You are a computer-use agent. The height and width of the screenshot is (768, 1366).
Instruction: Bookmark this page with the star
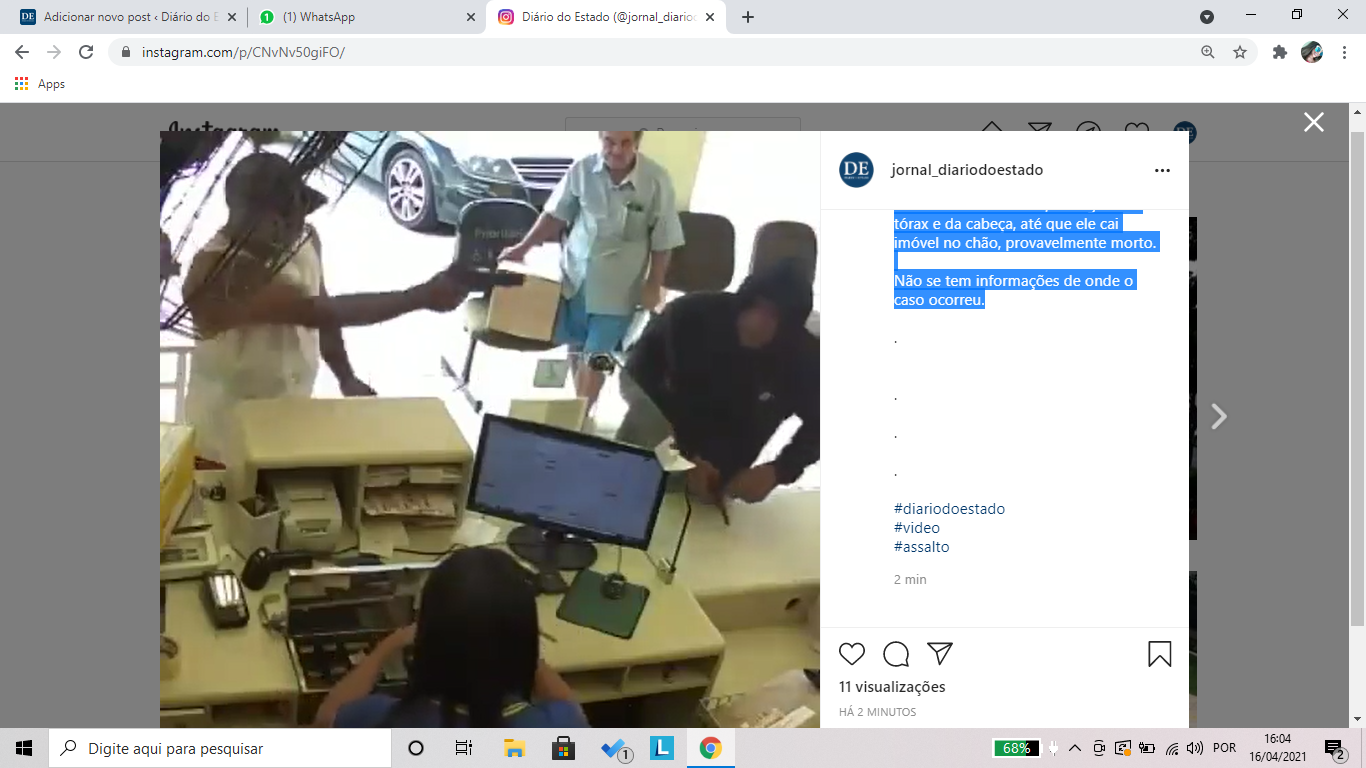1240,52
